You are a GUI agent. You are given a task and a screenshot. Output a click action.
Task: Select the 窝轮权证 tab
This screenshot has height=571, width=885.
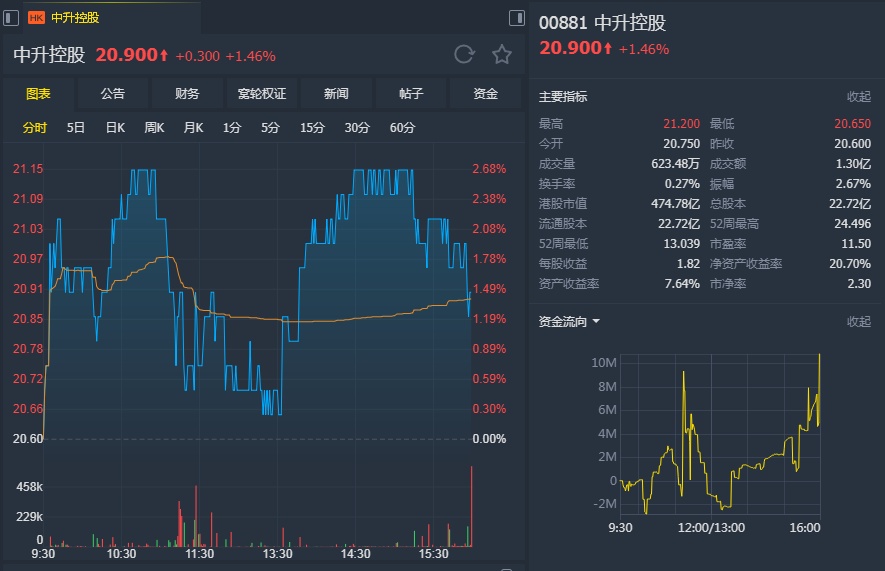262,94
